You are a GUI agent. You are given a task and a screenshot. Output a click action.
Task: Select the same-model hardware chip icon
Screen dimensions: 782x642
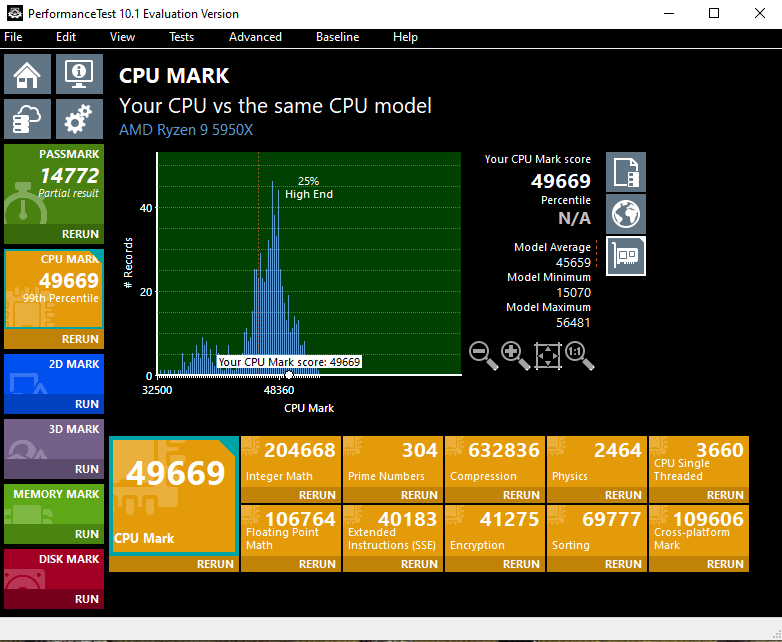coord(626,256)
